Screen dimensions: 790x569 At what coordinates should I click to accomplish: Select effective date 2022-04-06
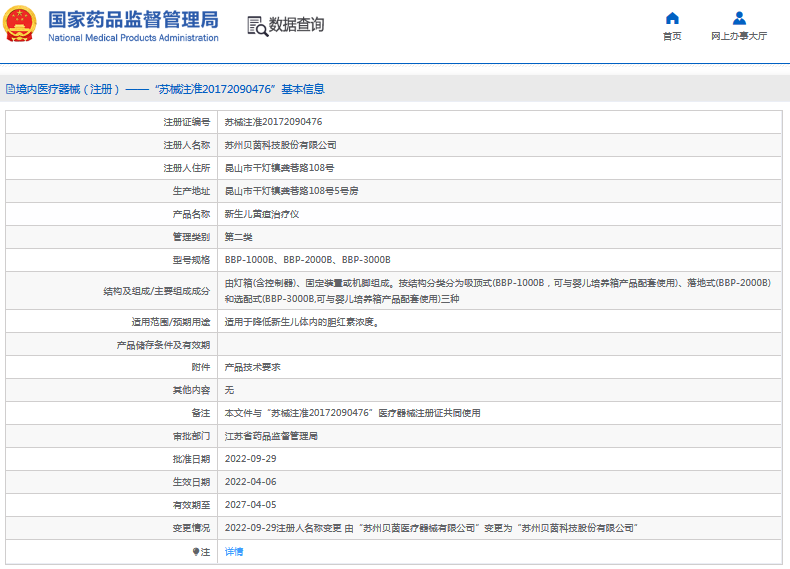250,482
